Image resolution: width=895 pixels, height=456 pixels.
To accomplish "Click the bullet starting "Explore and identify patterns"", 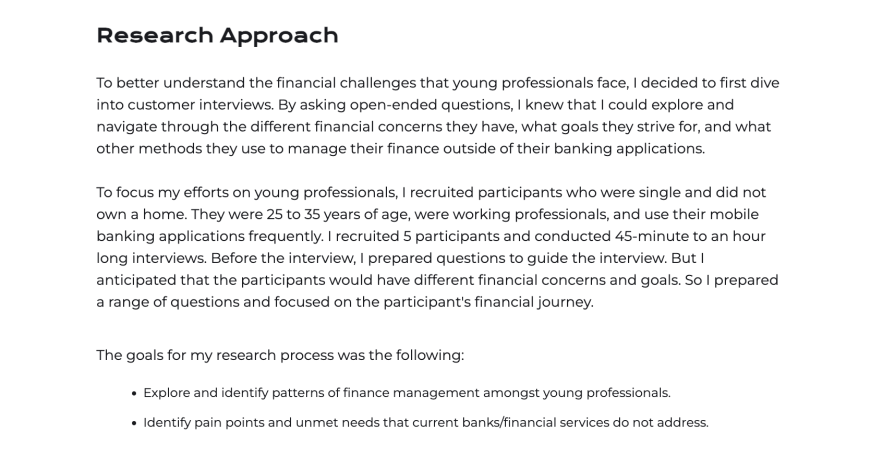I will coord(406,393).
